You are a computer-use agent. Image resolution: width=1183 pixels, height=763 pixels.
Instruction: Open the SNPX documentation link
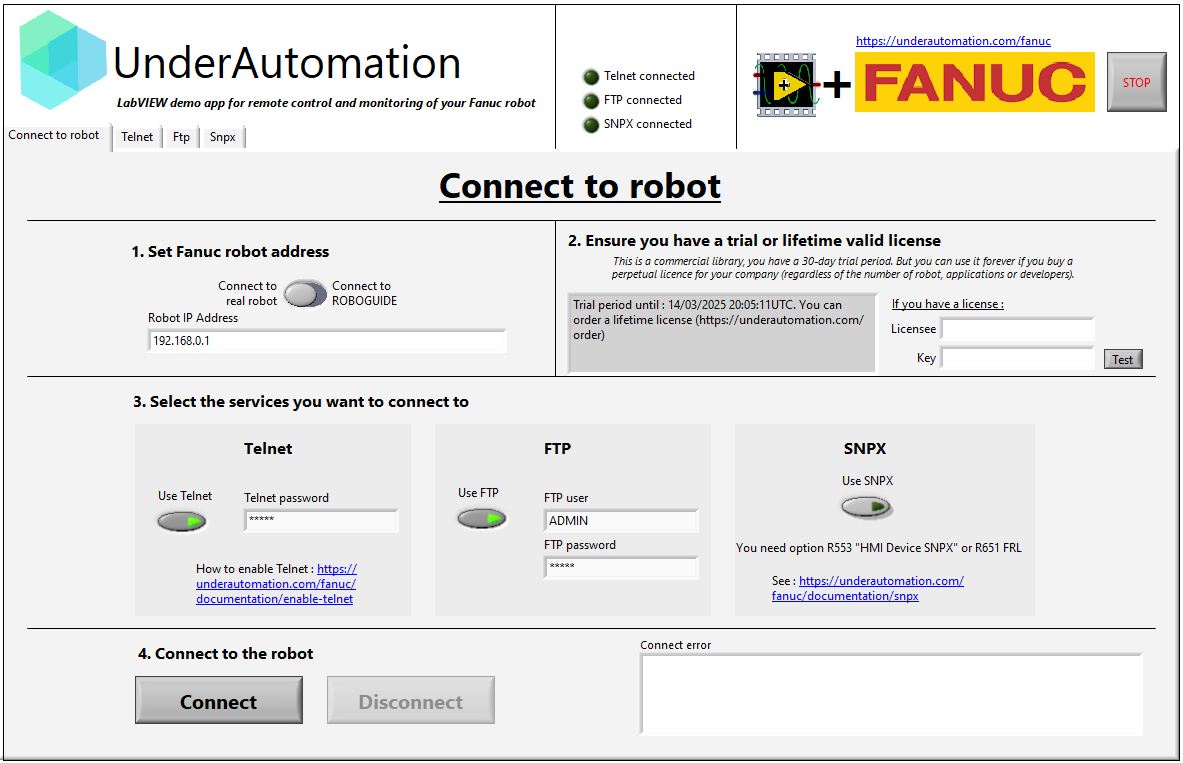tap(868, 589)
